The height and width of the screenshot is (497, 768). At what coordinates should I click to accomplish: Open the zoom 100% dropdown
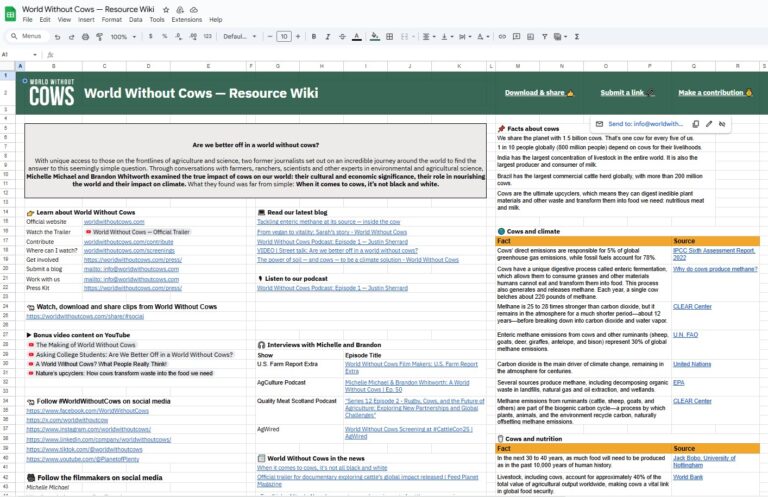click(123, 37)
